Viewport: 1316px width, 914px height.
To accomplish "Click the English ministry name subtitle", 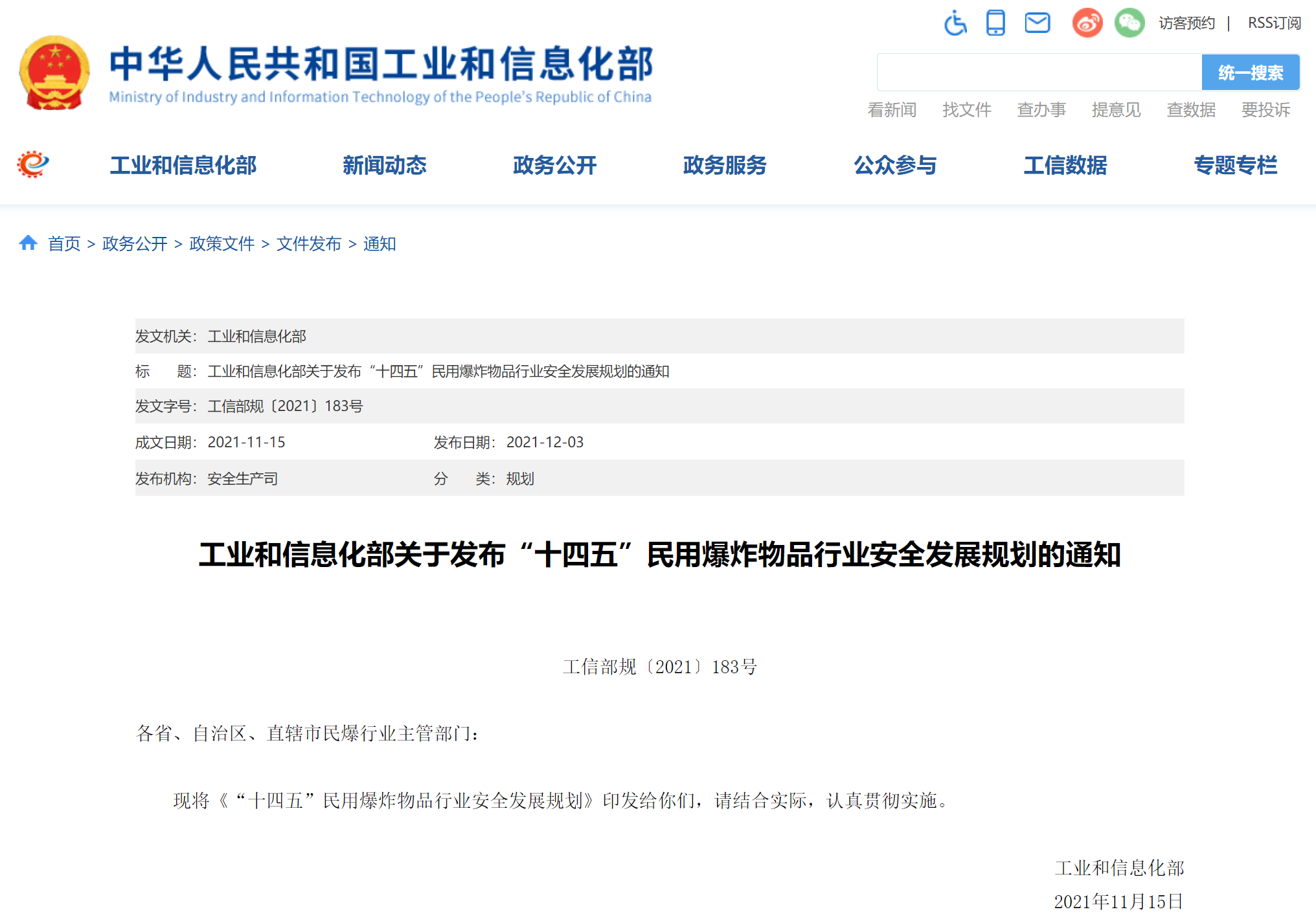I will pos(380,96).
